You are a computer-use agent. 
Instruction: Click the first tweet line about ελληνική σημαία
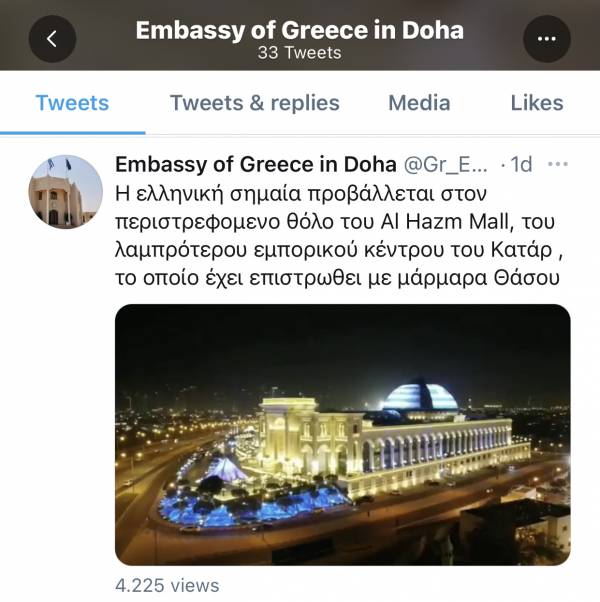click(x=301, y=194)
